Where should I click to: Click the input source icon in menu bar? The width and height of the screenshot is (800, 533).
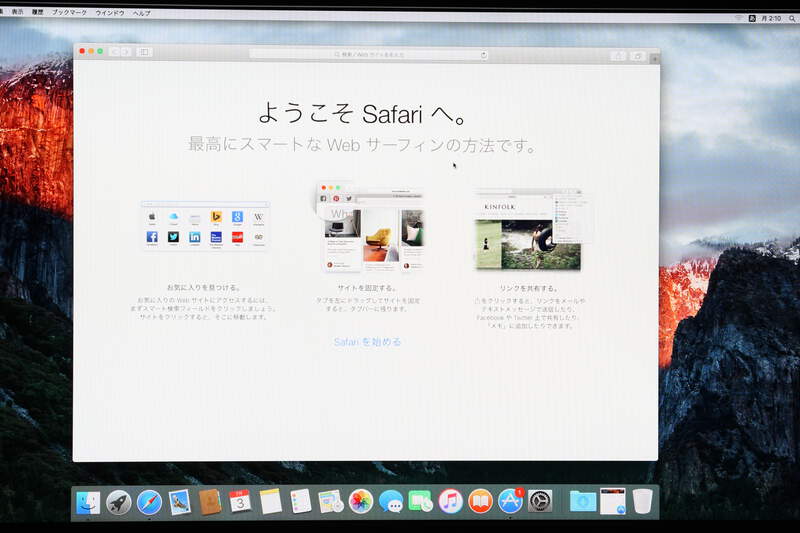pos(752,18)
